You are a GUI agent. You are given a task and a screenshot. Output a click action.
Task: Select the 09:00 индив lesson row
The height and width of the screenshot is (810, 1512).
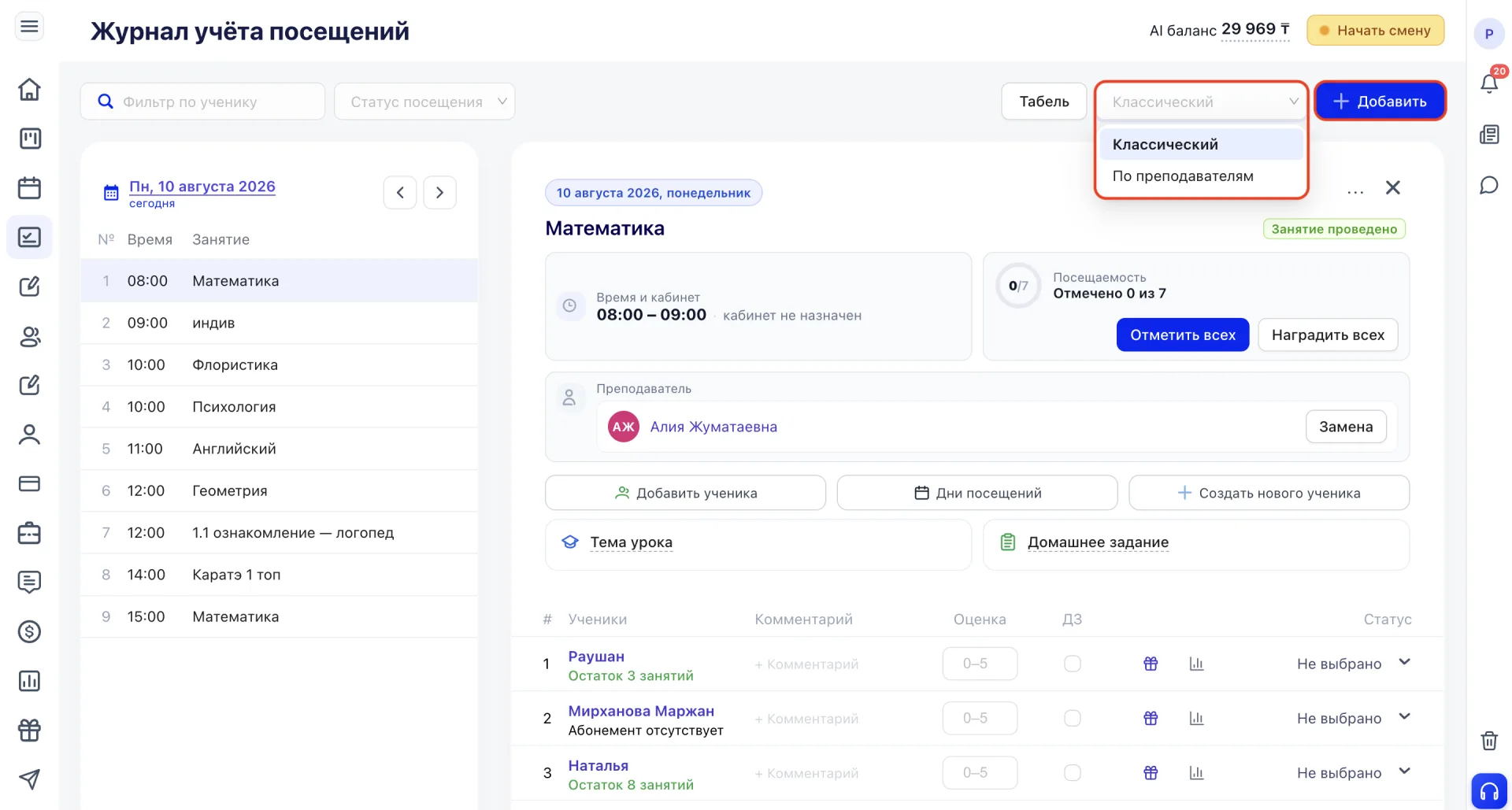(280, 323)
